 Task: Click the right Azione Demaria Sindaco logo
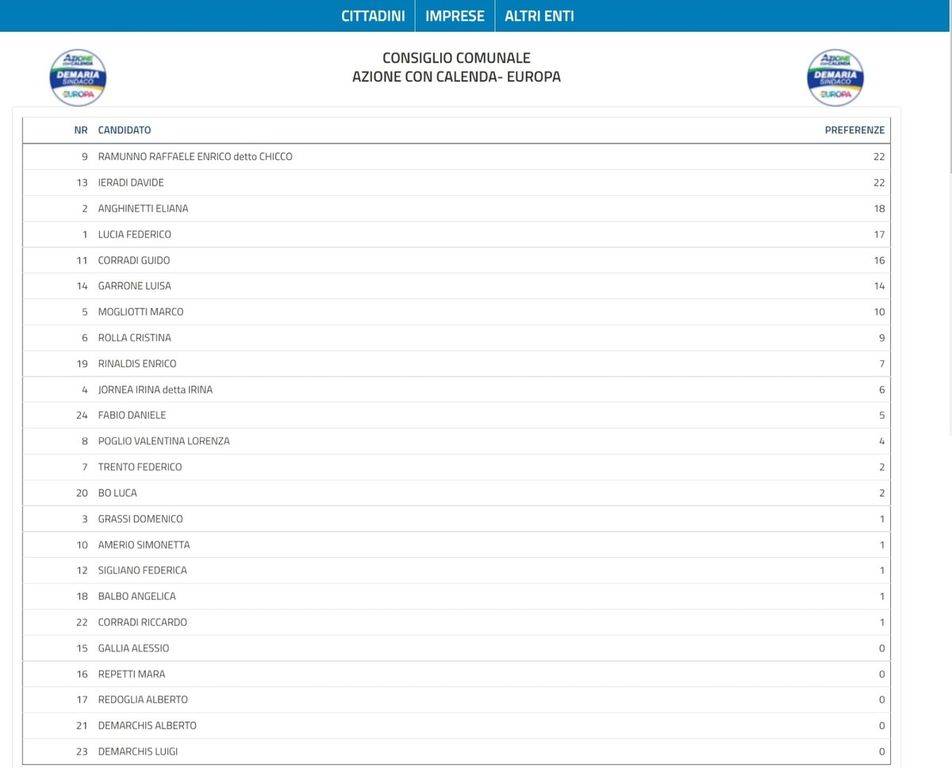pos(835,77)
